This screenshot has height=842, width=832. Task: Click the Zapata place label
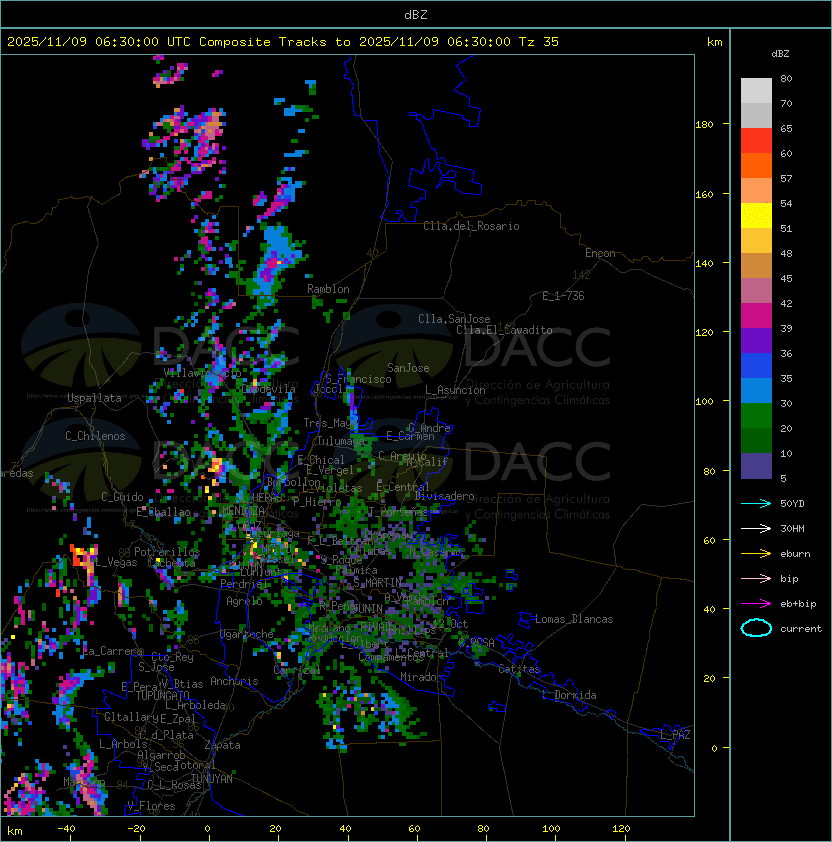click(222, 745)
